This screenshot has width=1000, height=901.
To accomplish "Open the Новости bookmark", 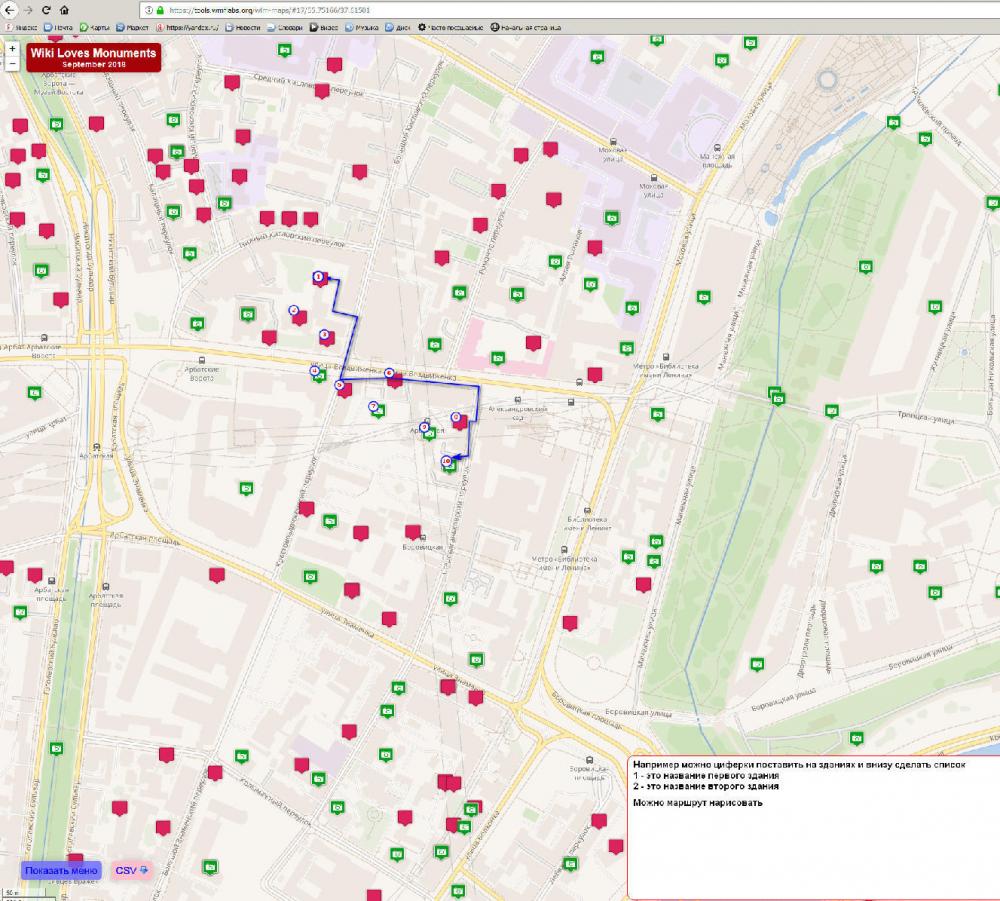I will pos(243,27).
